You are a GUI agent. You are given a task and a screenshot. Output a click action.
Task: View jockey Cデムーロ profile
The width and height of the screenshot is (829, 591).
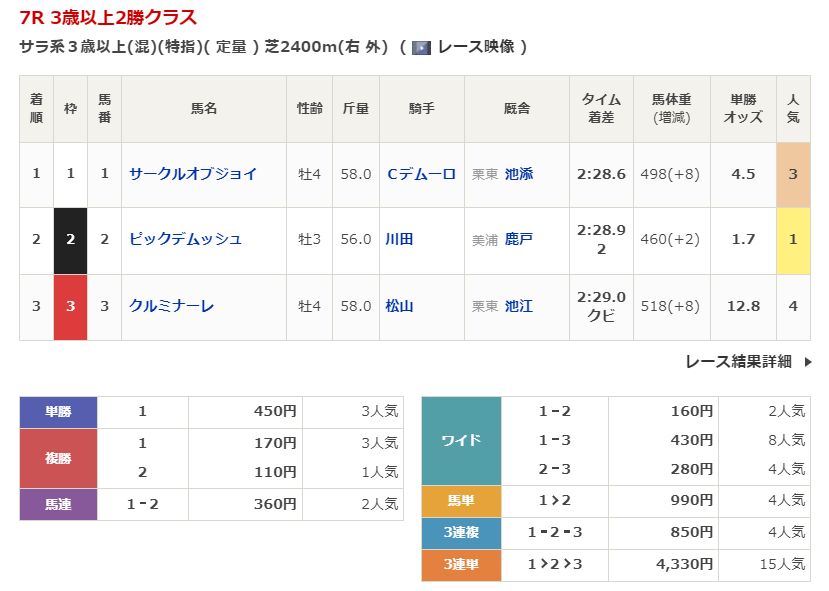[x=421, y=174]
